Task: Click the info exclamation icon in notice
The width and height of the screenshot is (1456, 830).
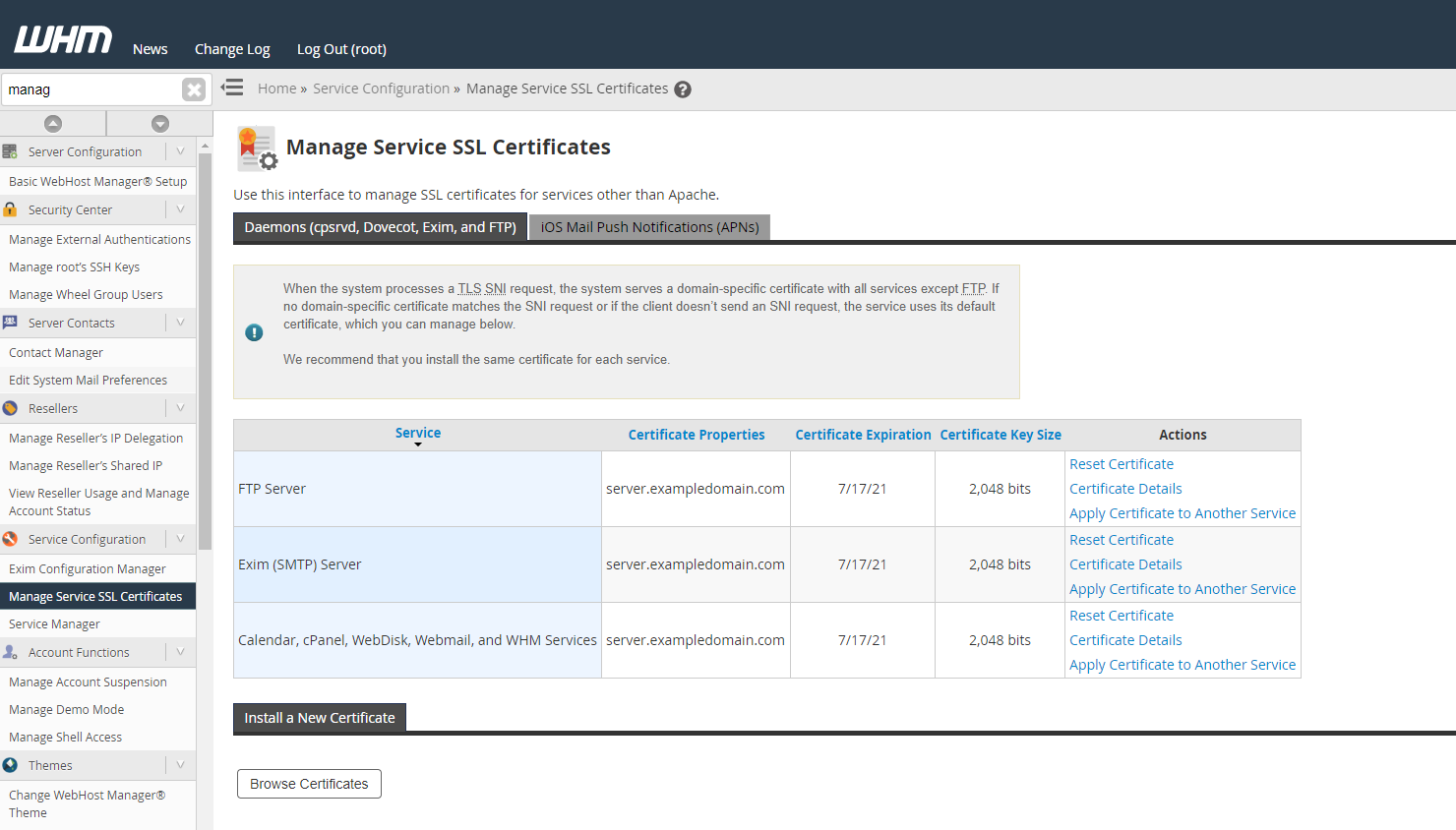Action: (x=254, y=332)
